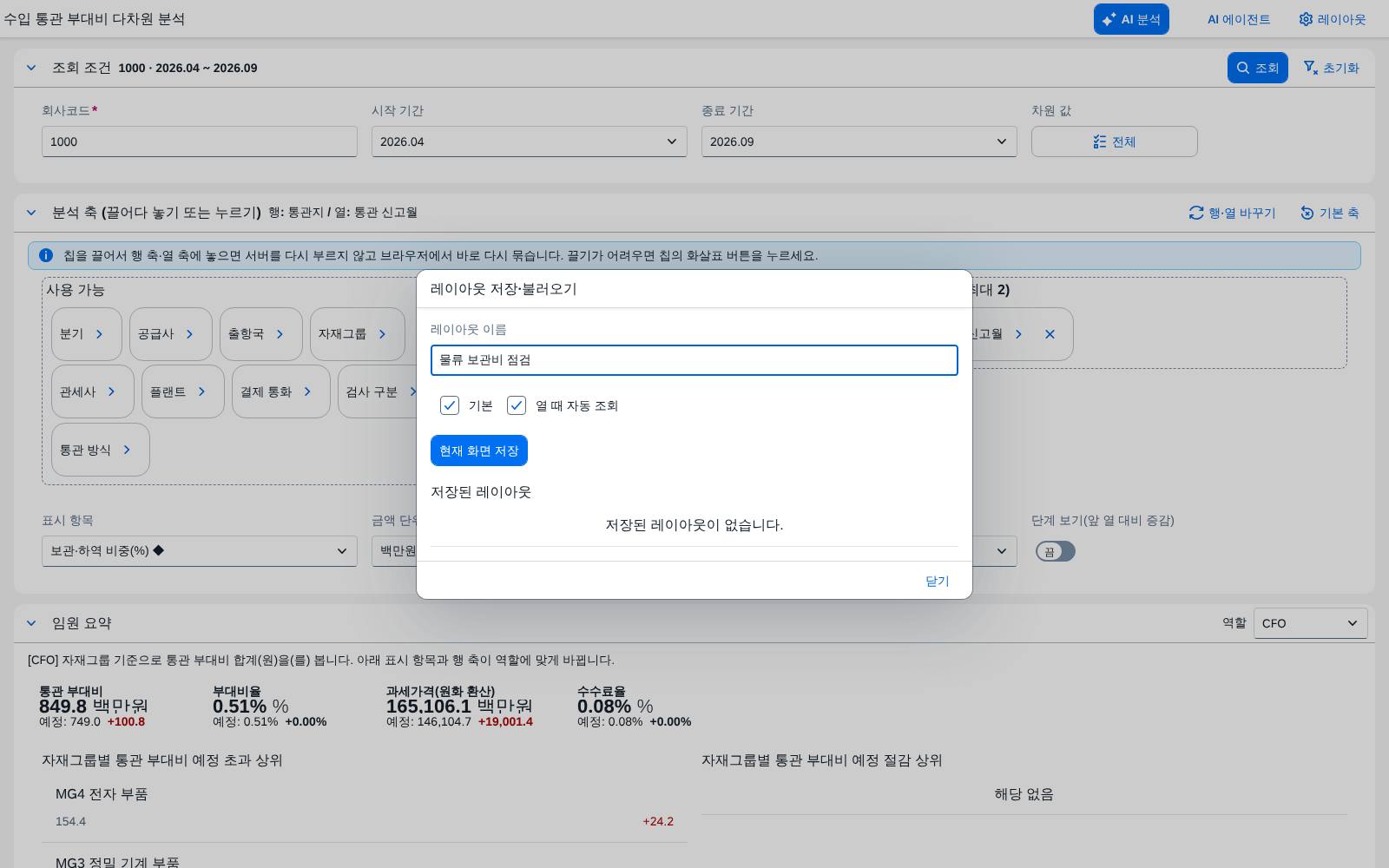Open the 레이아웃 gear settings

click(1333, 19)
